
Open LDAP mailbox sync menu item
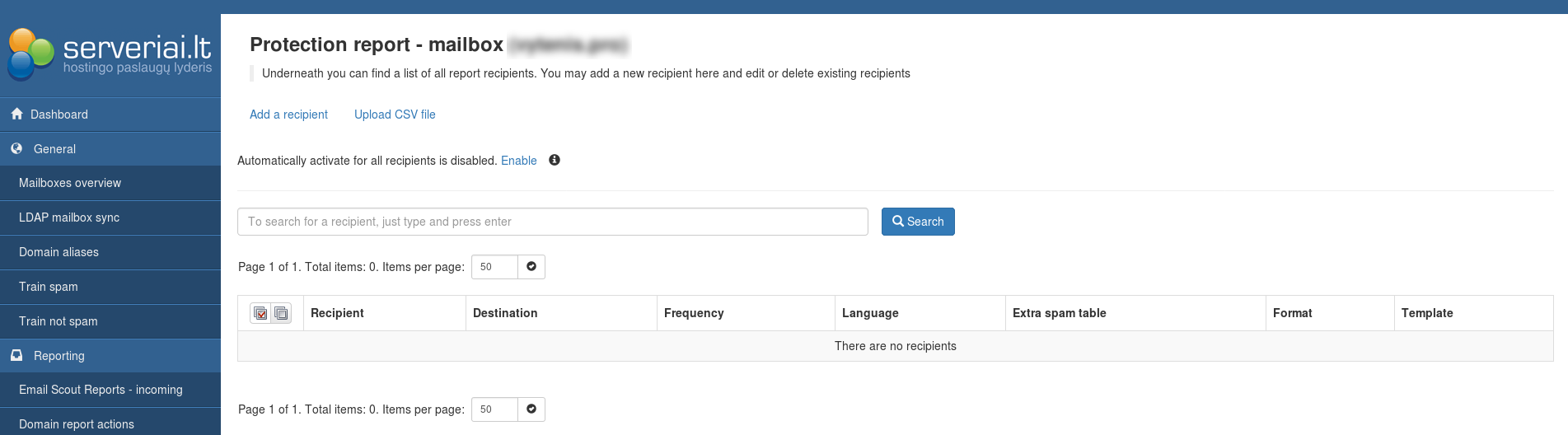[x=69, y=217]
